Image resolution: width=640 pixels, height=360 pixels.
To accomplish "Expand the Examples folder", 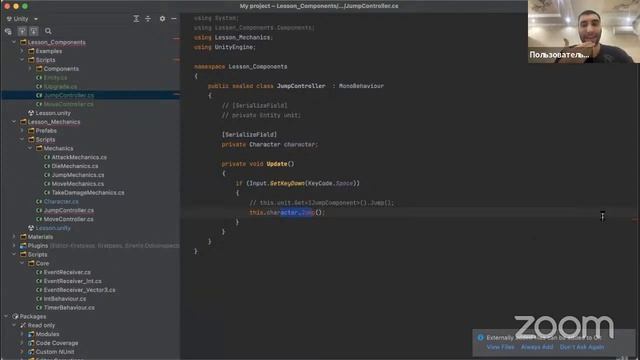I will [22, 51].
